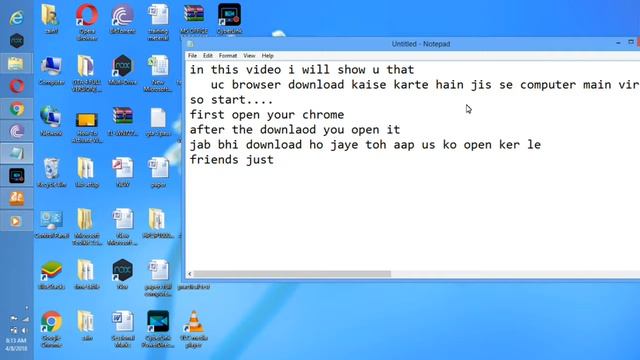The image size is (640, 360).
Task: Select the Network desktop icon
Action: pyautogui.click(x=51, y=122)
